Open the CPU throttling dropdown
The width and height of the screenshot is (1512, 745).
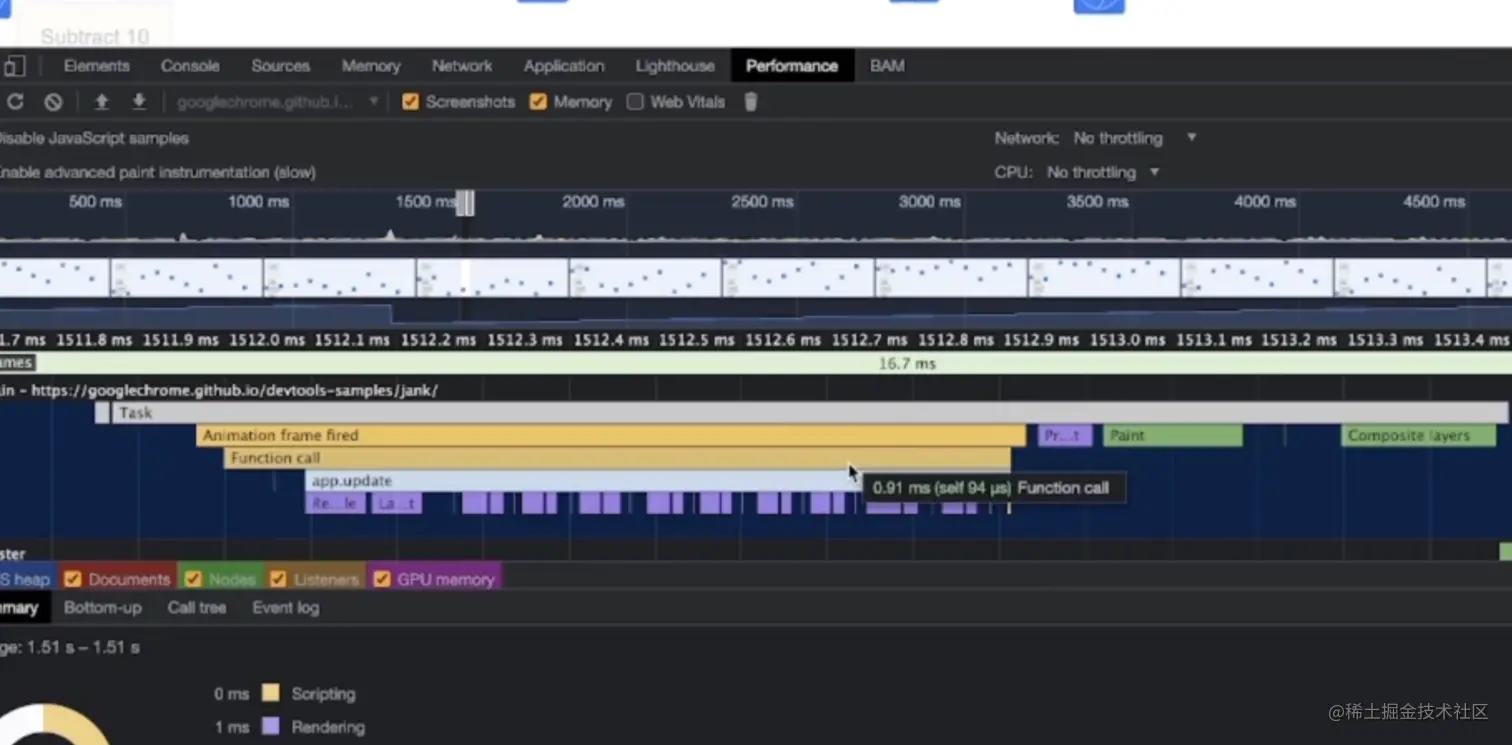click(x=1103, y=172)
